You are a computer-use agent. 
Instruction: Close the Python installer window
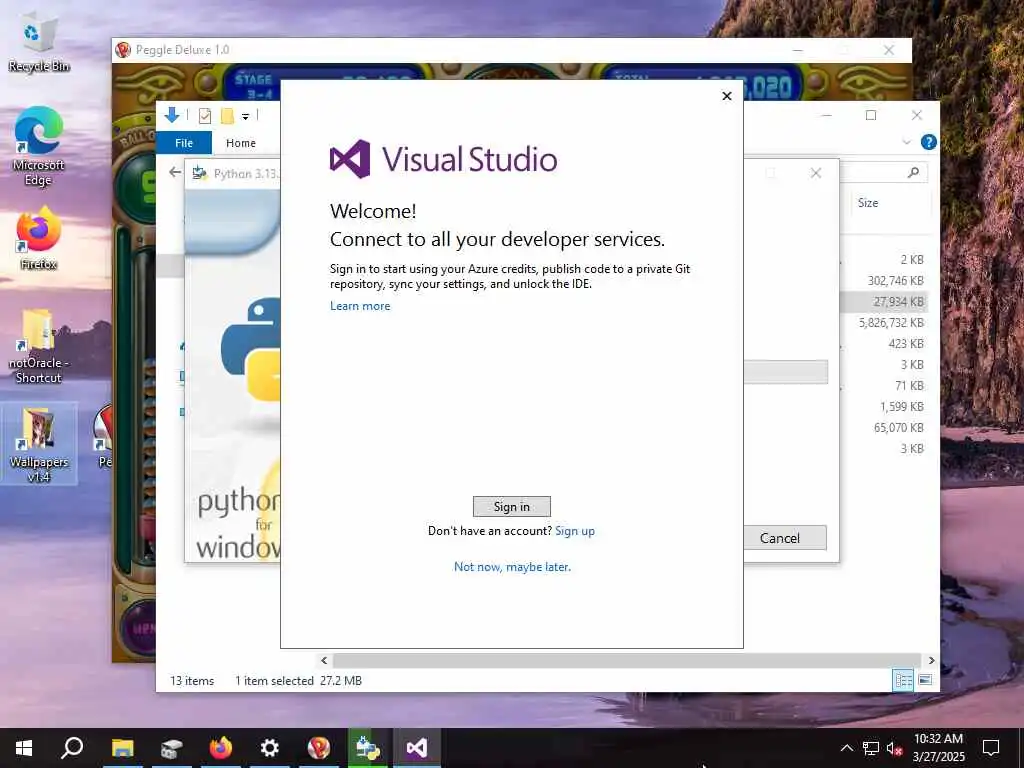[x=816, y=173]
